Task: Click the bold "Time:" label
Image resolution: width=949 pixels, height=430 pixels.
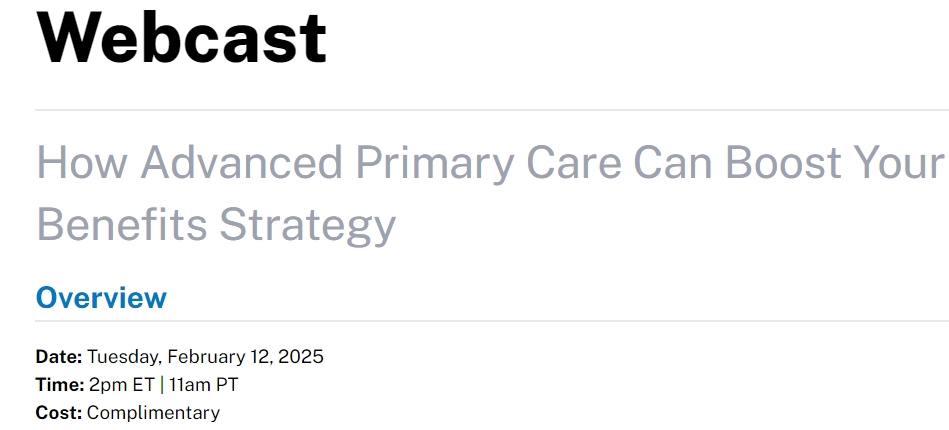Action: [60, 385]
